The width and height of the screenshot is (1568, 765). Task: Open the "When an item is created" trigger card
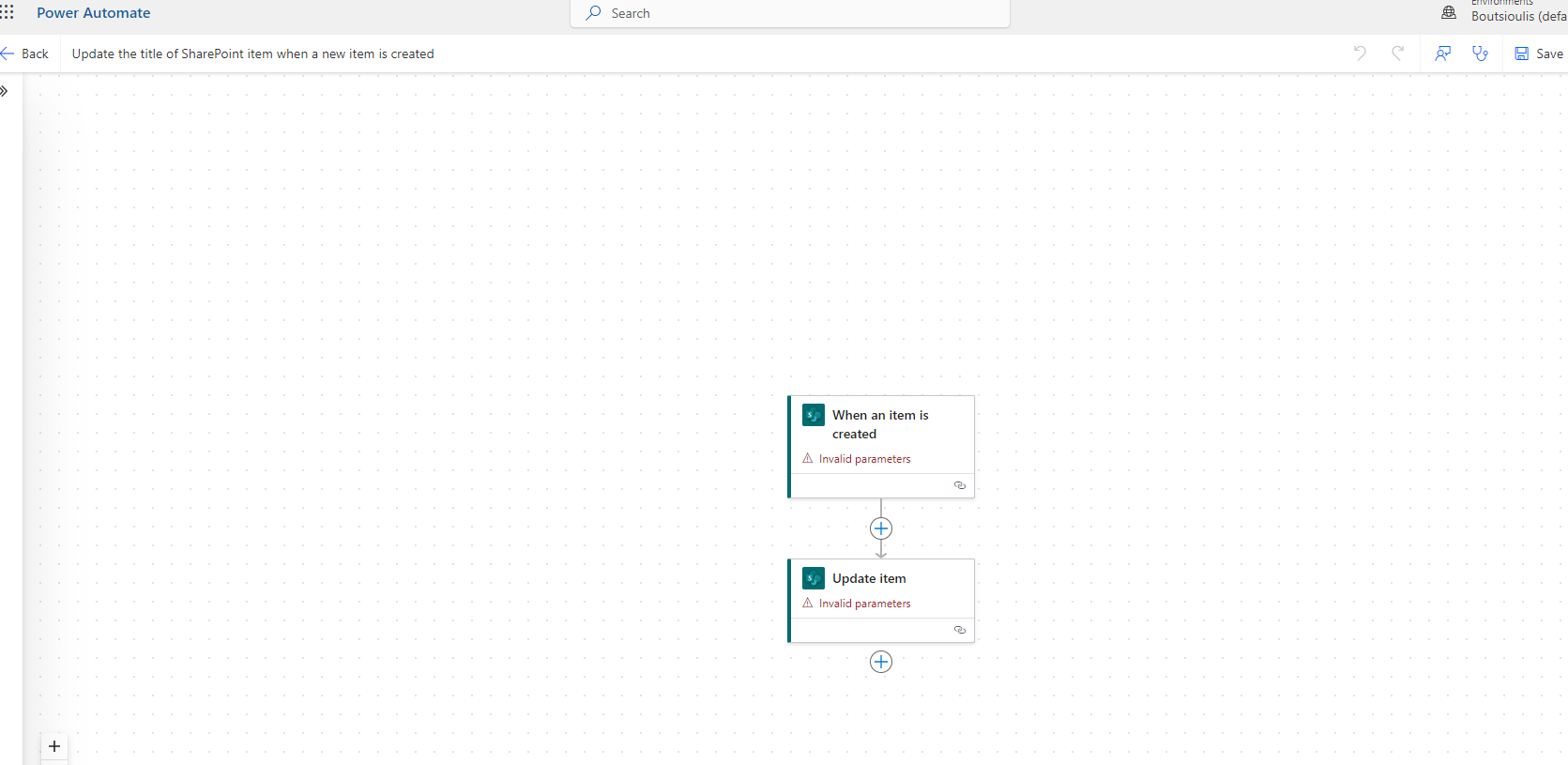[x=881, y=447]
